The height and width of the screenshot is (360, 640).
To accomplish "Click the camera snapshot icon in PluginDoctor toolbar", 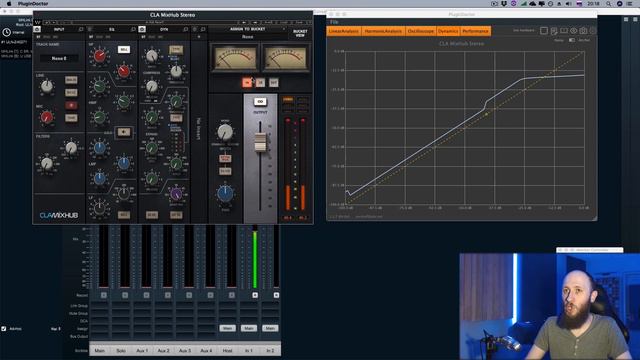I will coord(583,31).
